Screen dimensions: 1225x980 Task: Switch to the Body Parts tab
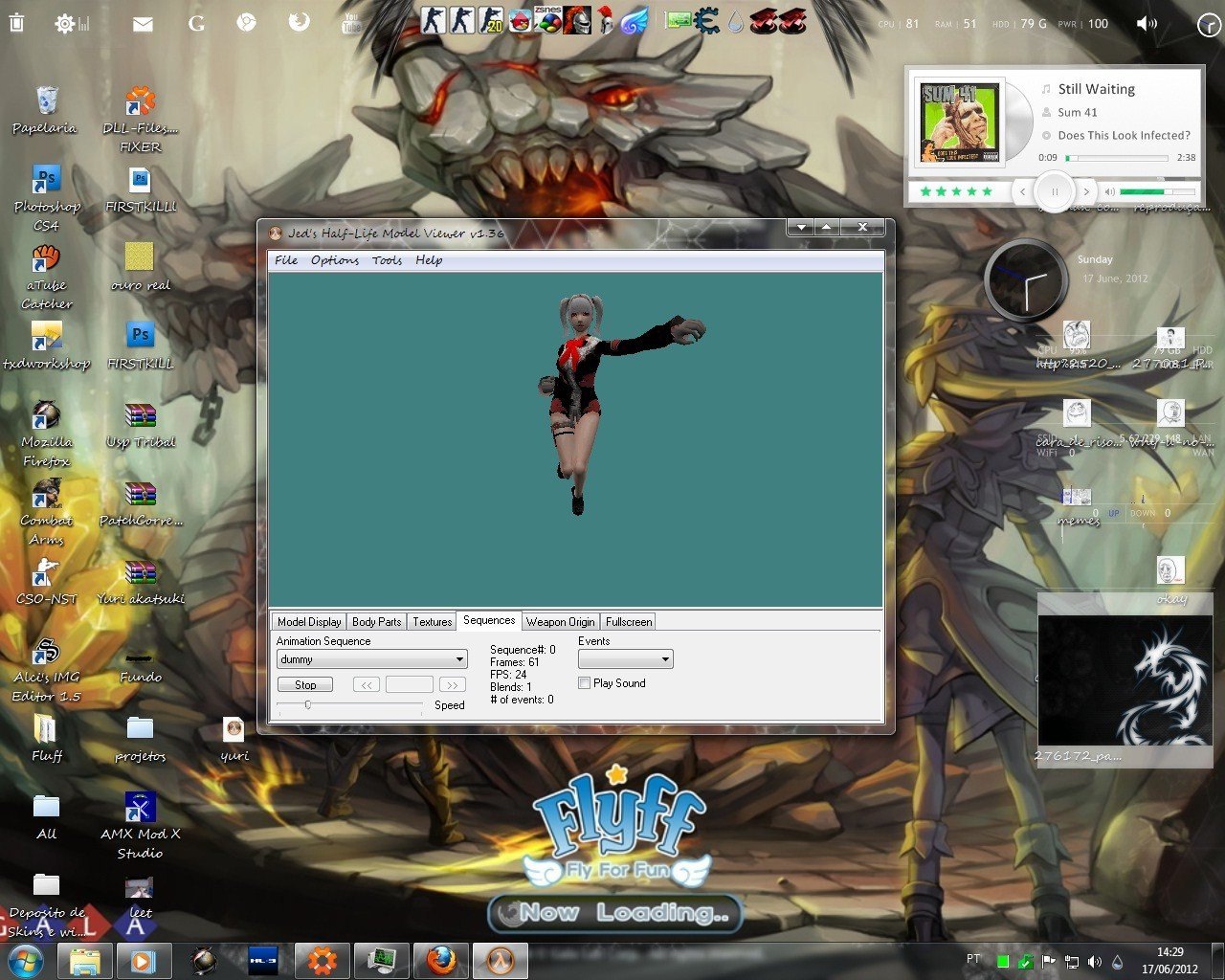coord(376,622)
